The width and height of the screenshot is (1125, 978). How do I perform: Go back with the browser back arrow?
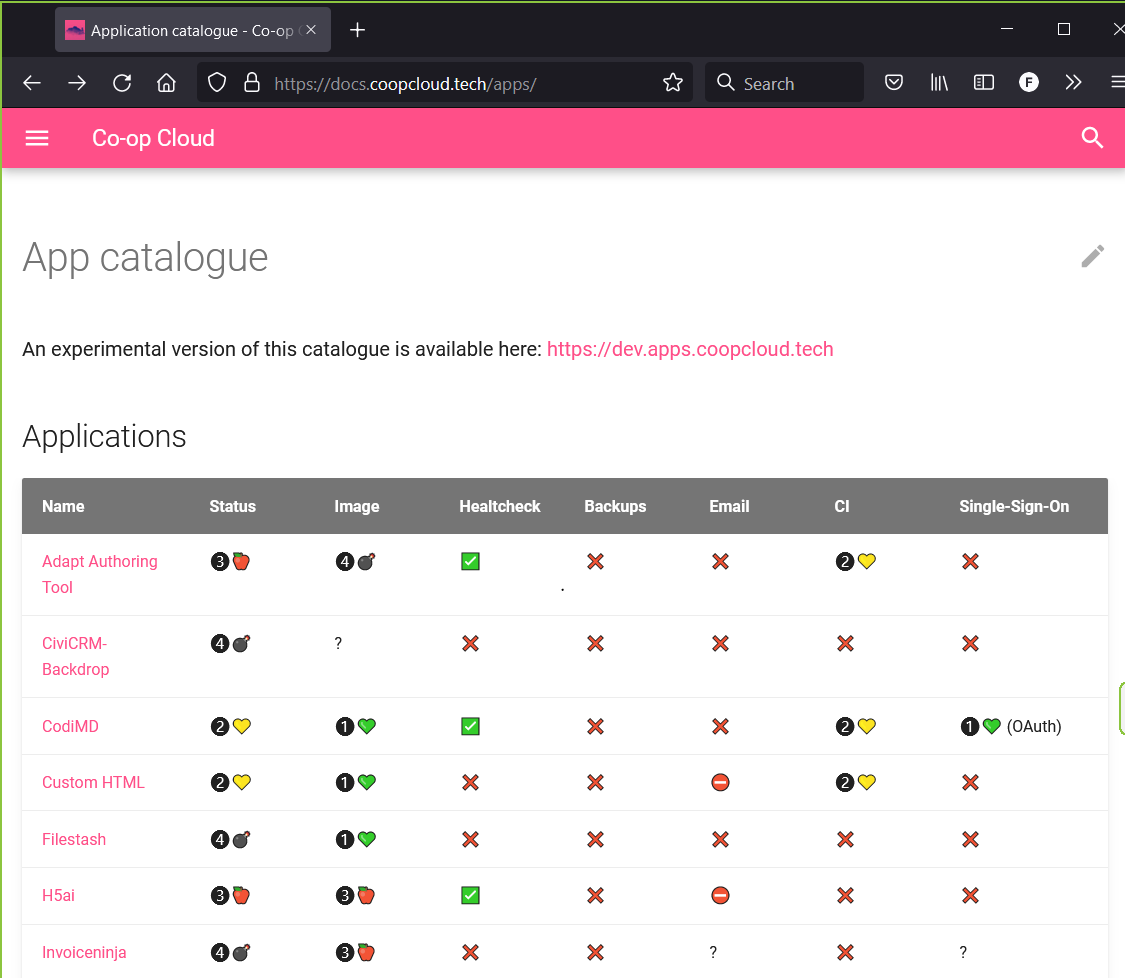pos(32,83)
